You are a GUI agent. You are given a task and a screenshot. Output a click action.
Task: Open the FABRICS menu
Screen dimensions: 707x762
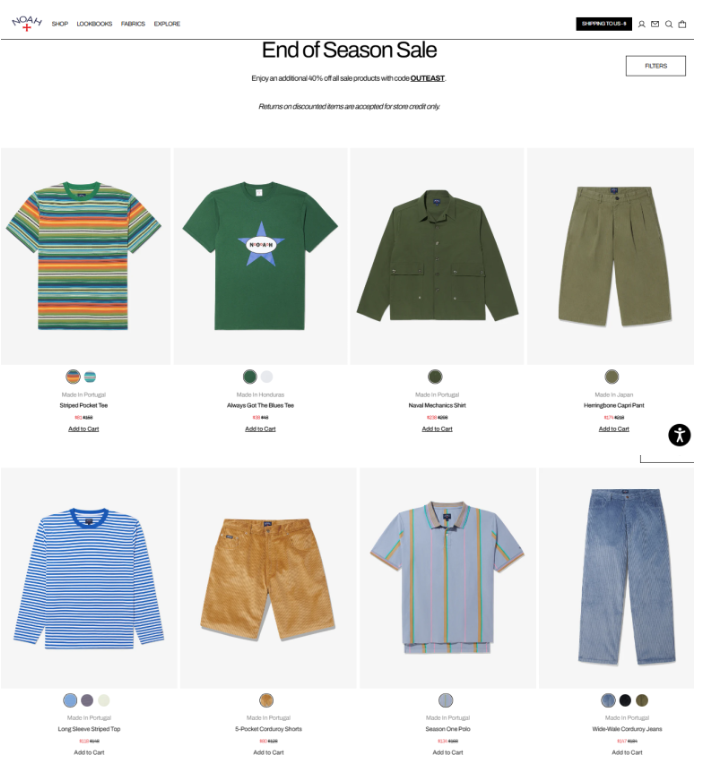pyautogui.click(x=133, y=24)
